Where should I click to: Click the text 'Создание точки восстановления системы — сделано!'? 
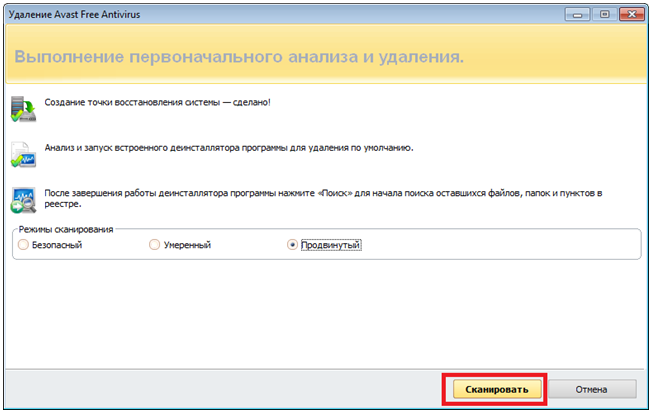click(158, 103)
